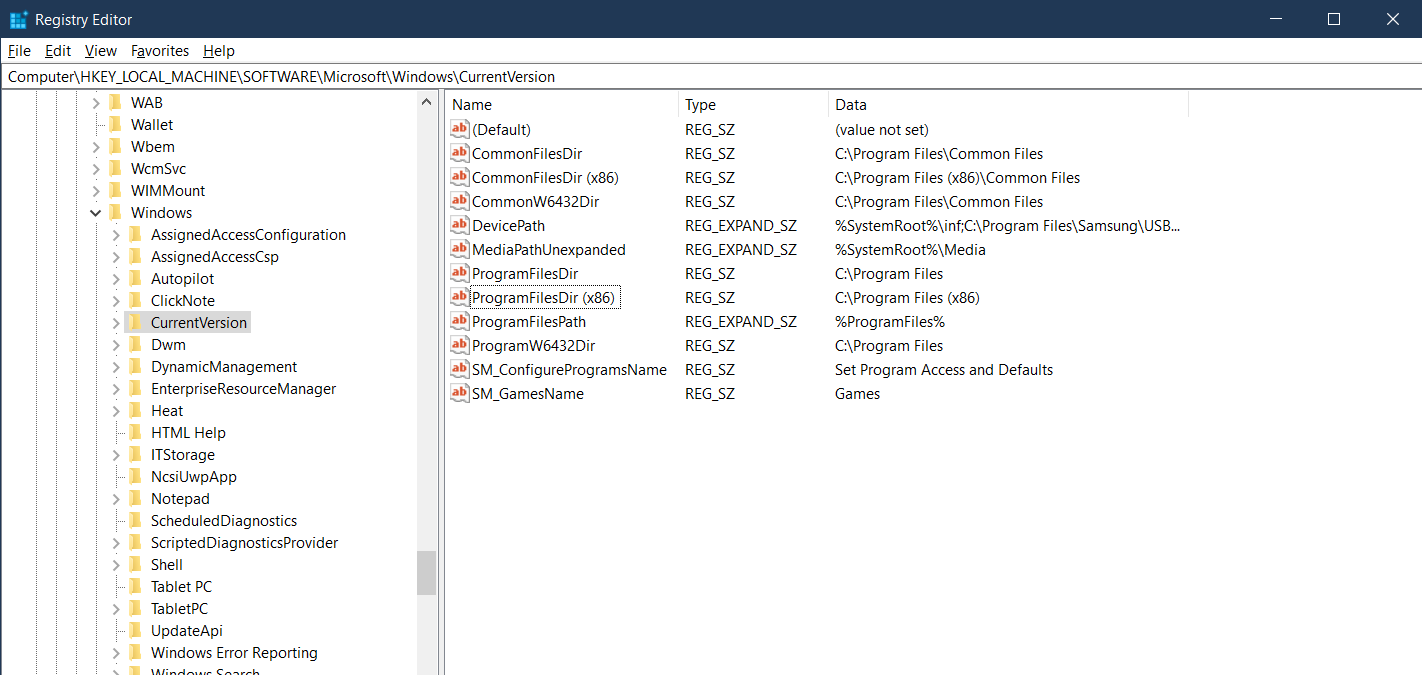
Task: Open the View menu
Action: (x=100, y=51)
